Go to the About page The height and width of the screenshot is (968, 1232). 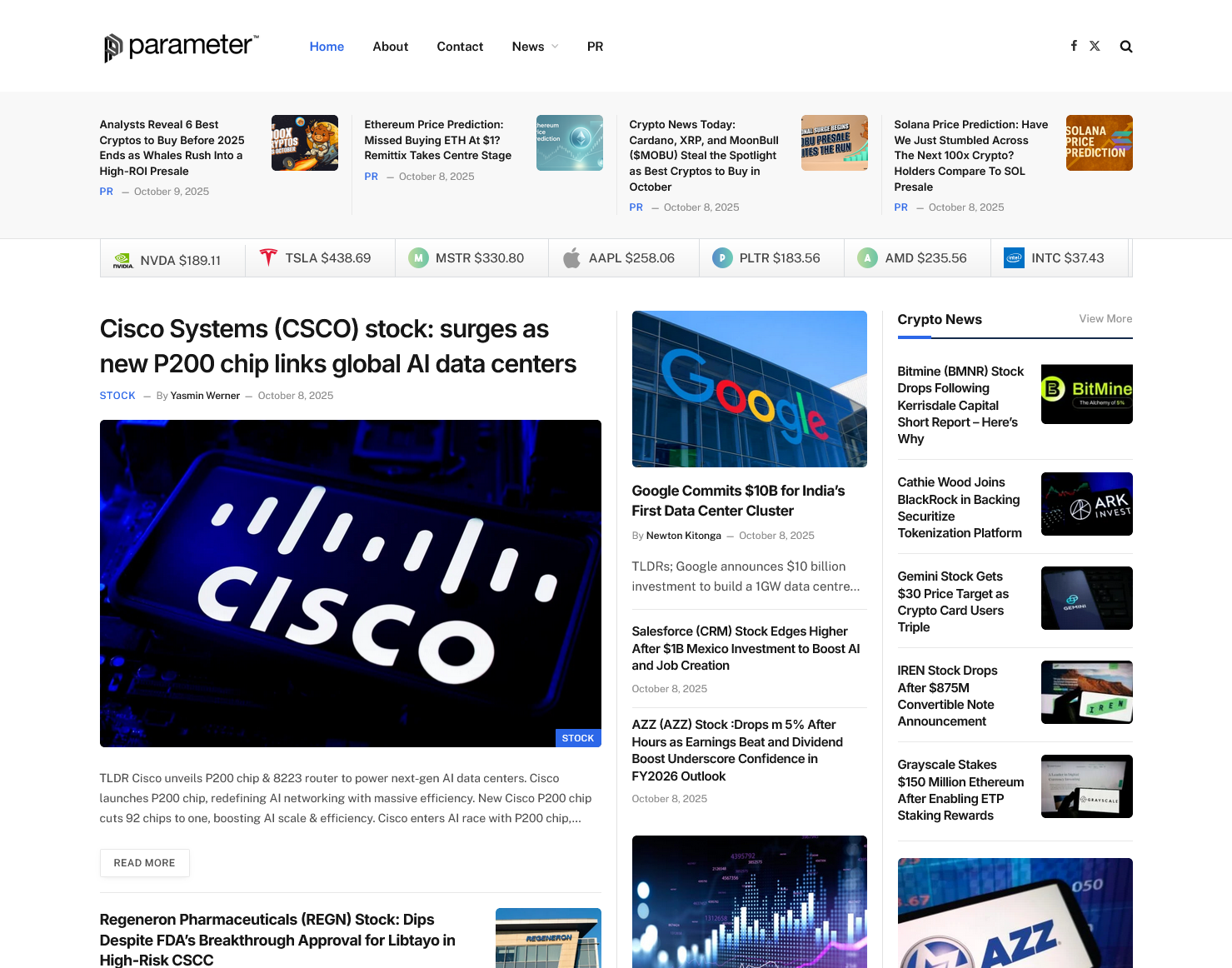pyautogui.click(x=390, y=47)
